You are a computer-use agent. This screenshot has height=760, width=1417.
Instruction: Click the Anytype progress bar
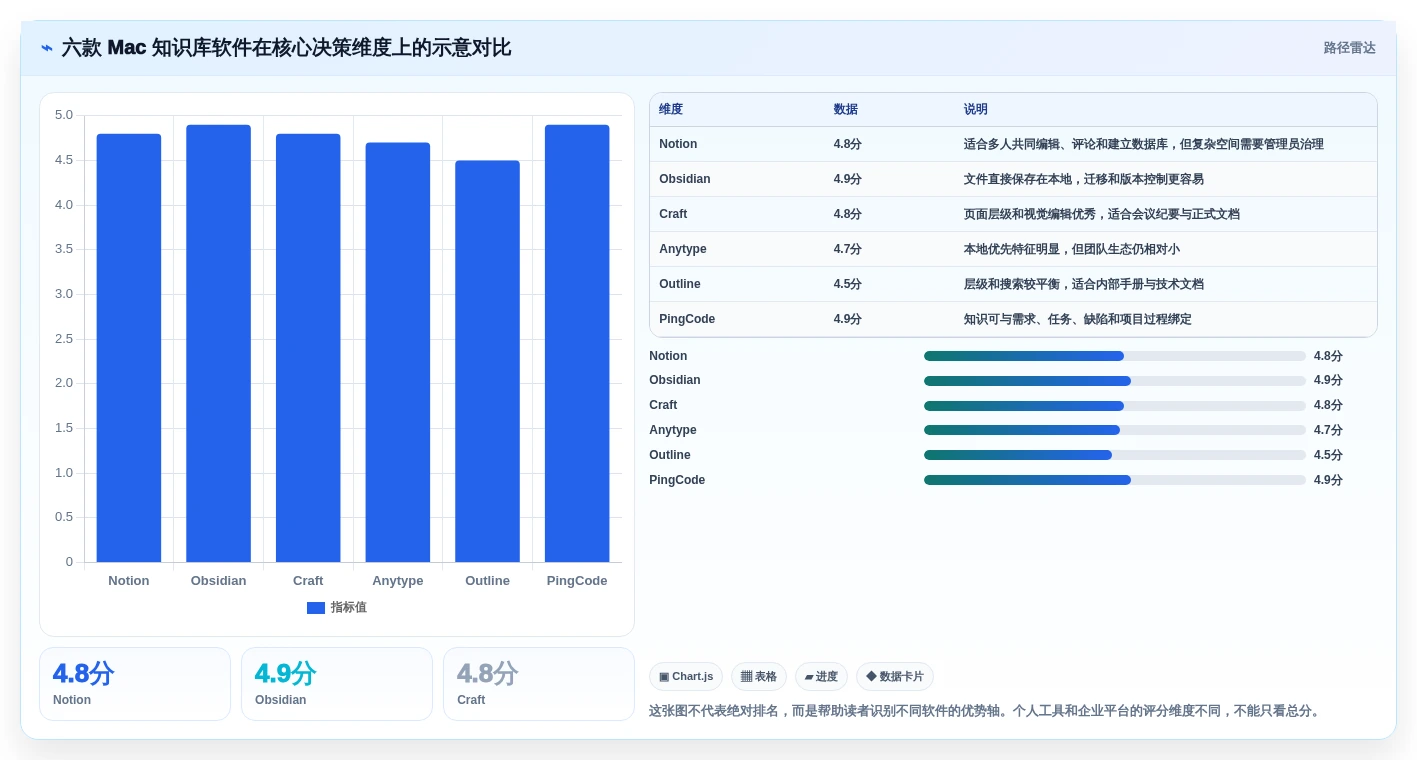tap(1115, 430)
